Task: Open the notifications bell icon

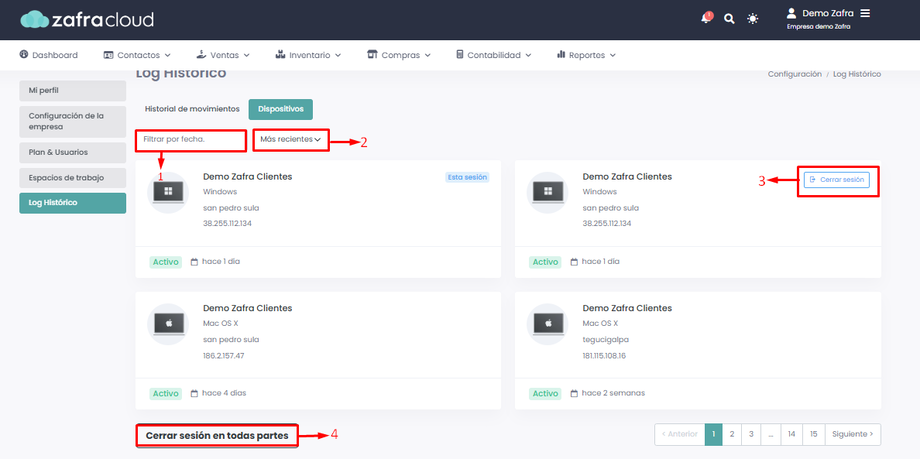Action: pos(706,18)
